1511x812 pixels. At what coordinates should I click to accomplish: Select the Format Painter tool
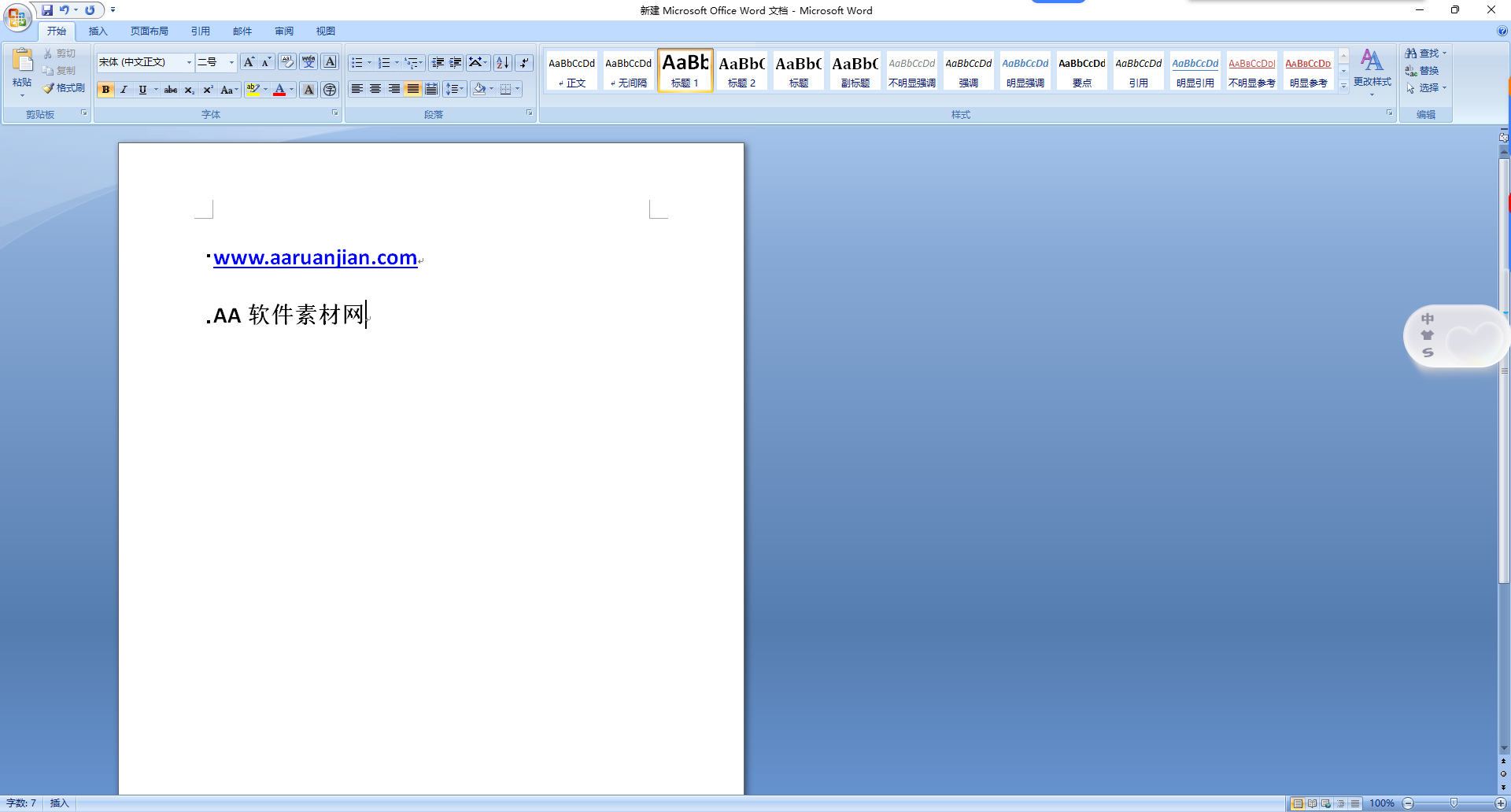(63, 87)
